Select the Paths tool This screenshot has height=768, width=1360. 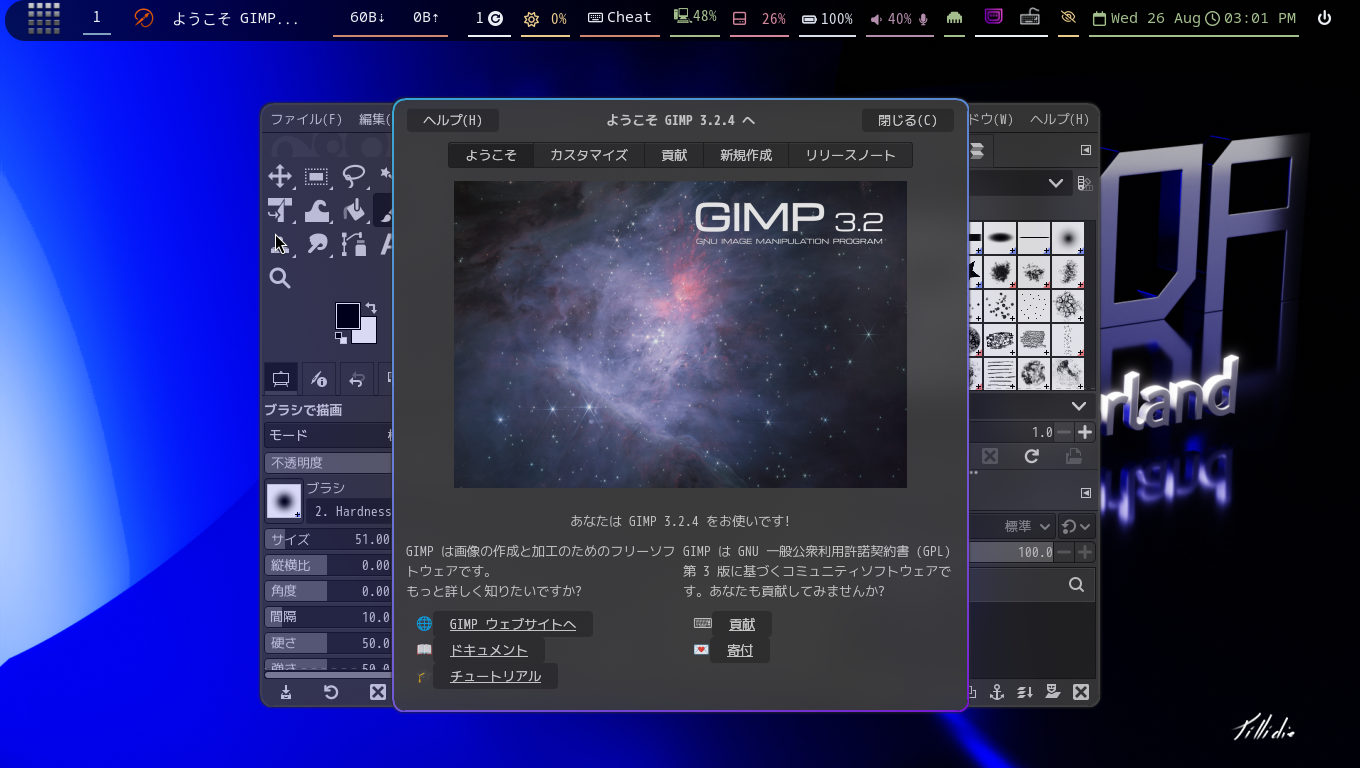point(353,243)
